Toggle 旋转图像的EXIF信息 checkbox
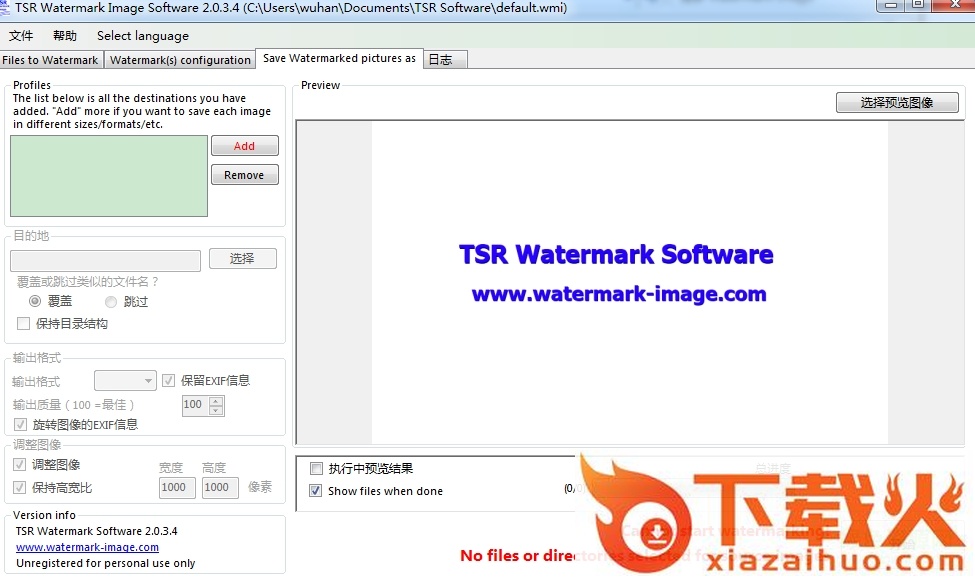 pyautogui.click(x=21, y=425)
